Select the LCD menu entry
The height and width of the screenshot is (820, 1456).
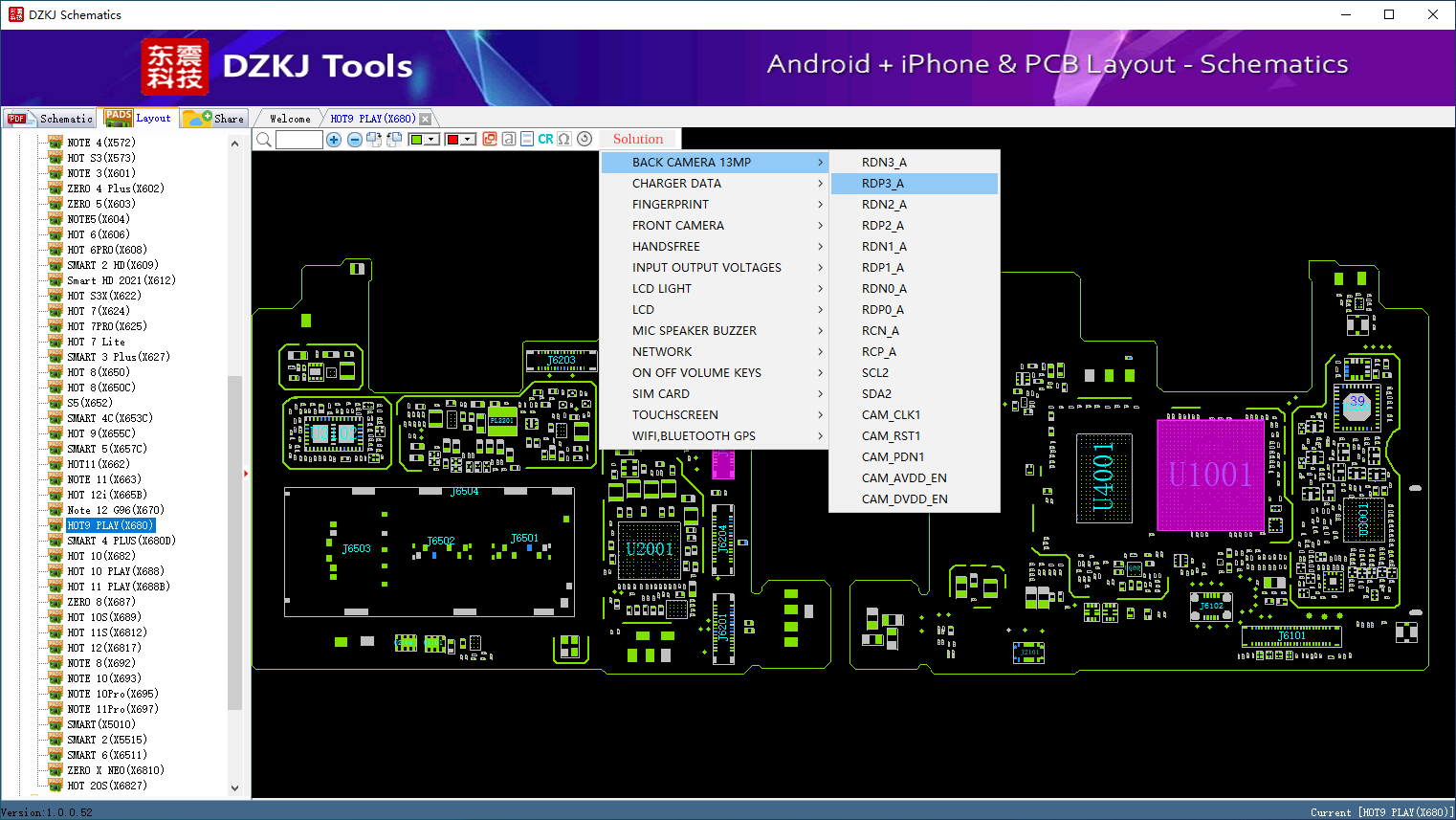tap(714, 310)
